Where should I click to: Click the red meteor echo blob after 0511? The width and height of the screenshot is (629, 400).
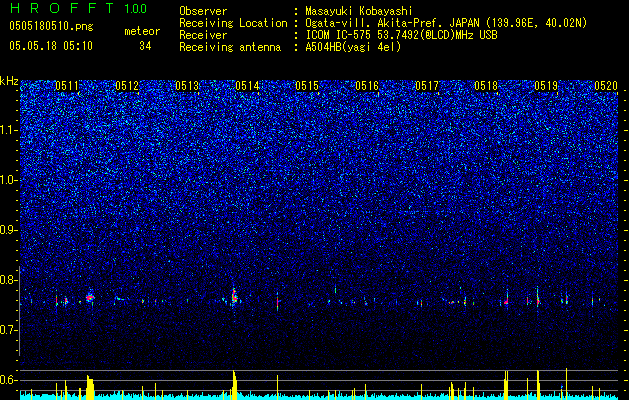point(90,297)
